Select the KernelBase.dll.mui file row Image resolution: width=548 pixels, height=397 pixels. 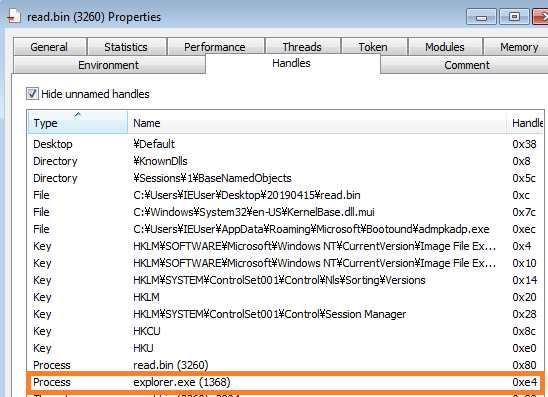[x=285, y=212]
